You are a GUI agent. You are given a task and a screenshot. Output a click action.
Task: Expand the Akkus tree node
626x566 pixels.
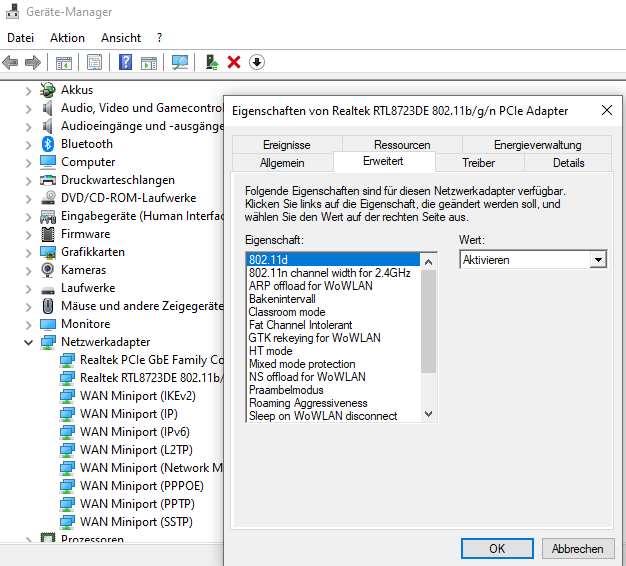click(x=28, y=91)
